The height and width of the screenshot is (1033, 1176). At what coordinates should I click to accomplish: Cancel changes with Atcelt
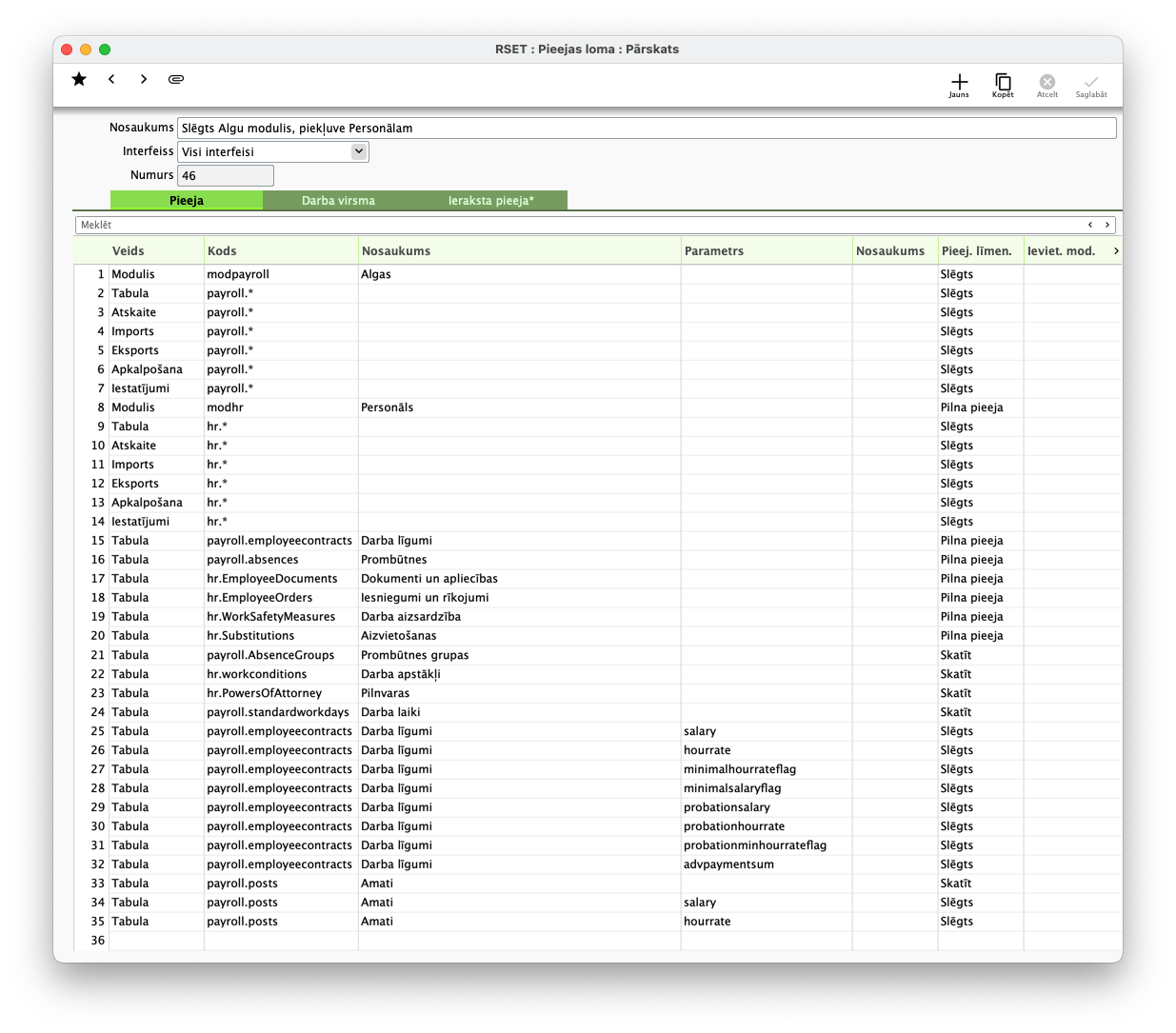[1047, 85]
